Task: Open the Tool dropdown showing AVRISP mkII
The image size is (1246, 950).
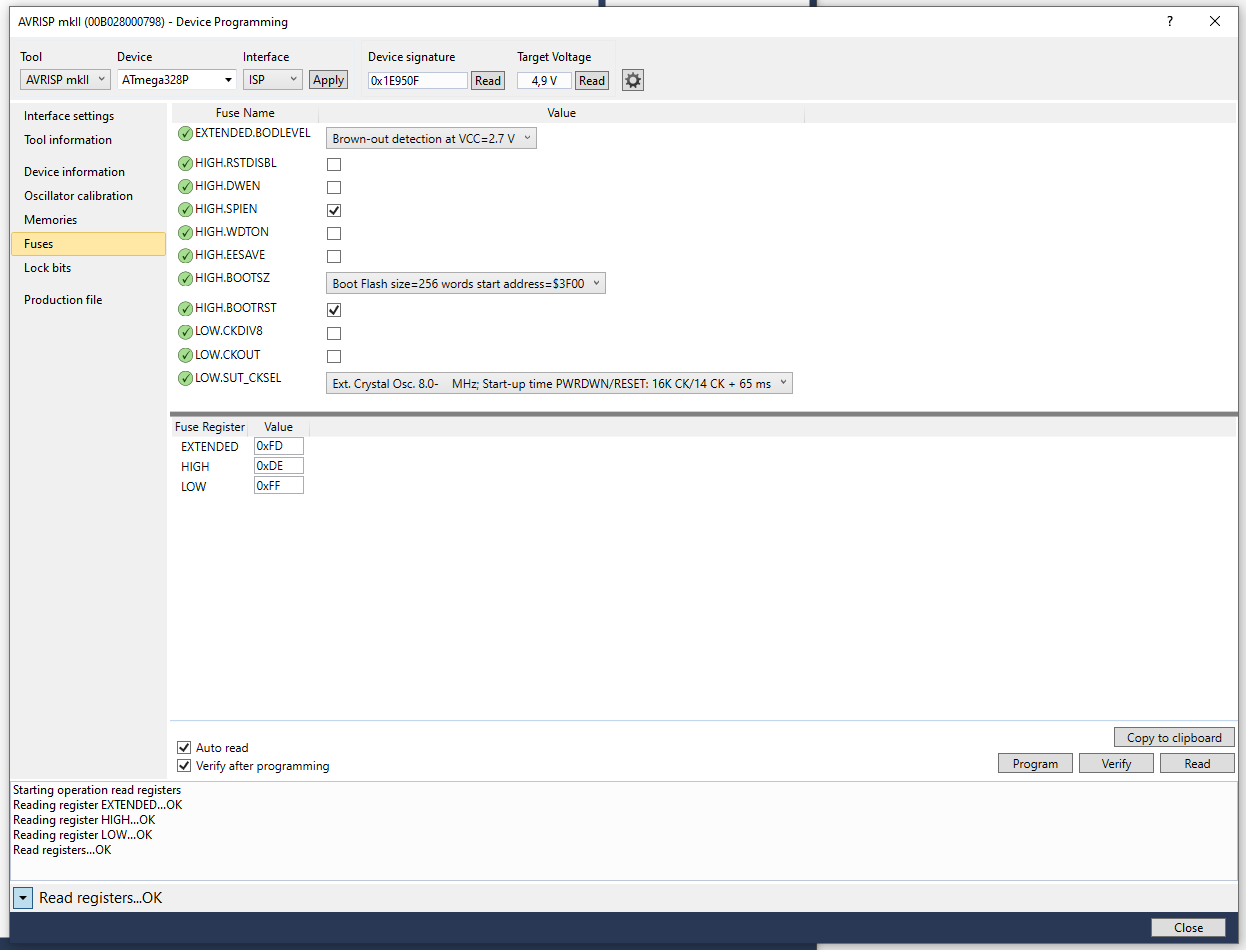Action: coord(65,80)
